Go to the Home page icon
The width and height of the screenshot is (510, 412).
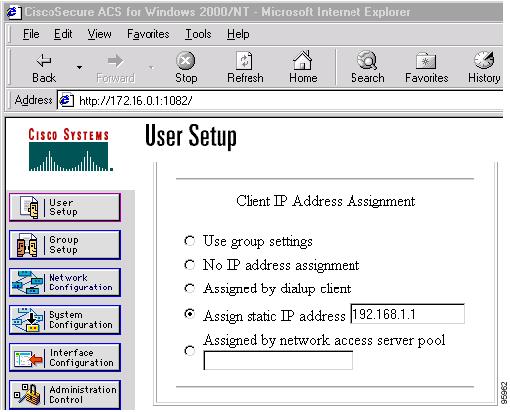302,60
